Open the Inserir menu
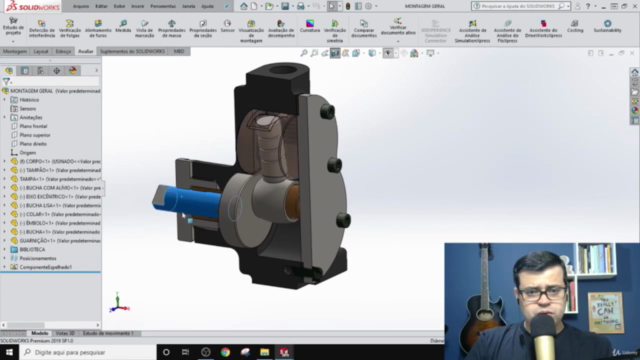Screen dimensions: 640x360 point(138,6)
